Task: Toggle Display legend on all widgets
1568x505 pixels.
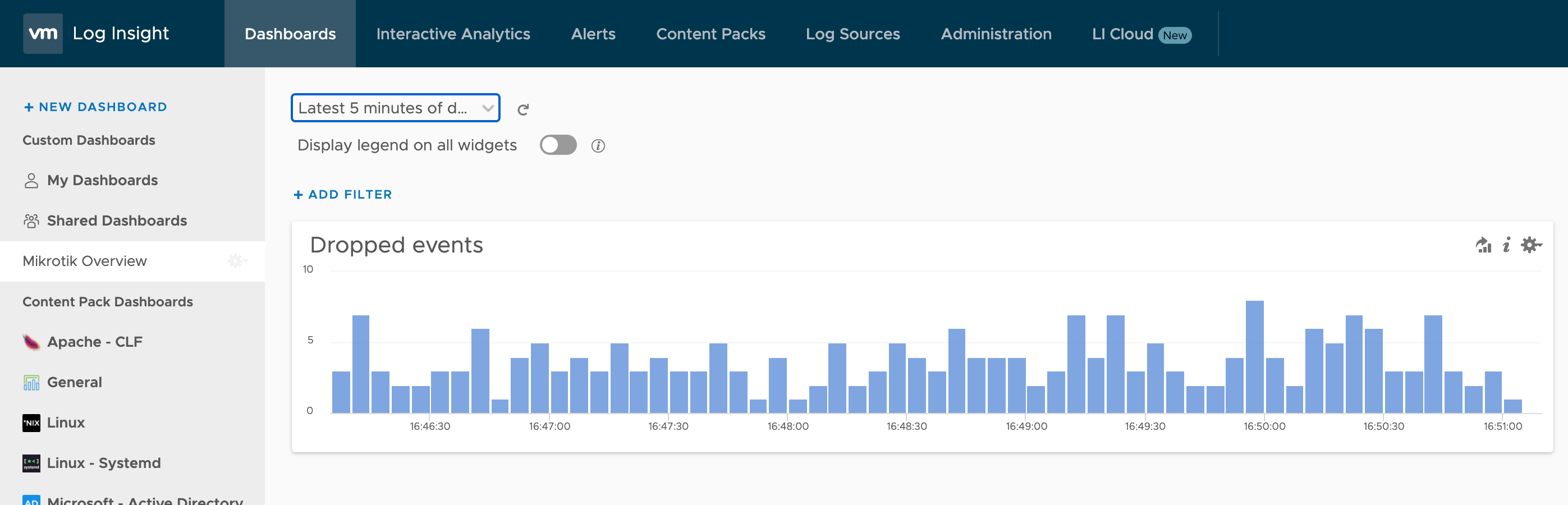Action: 558,145
